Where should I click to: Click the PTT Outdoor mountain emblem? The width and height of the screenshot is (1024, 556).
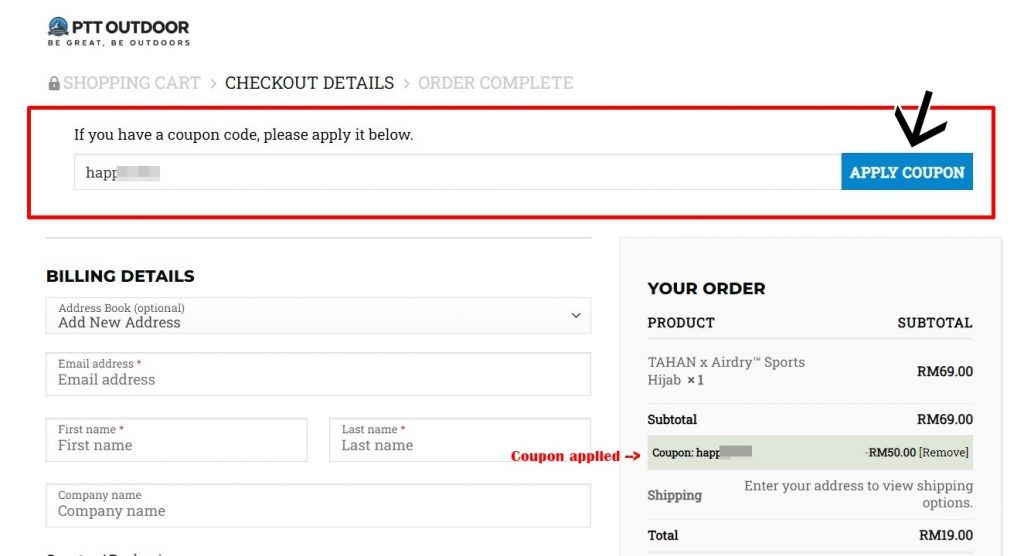coord(59,27)
